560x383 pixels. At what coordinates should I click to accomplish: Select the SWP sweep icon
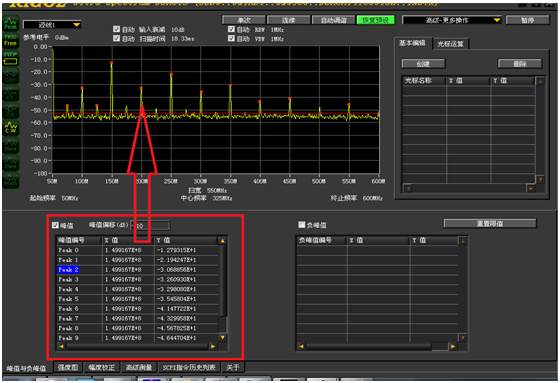click(x=10, y=59)
